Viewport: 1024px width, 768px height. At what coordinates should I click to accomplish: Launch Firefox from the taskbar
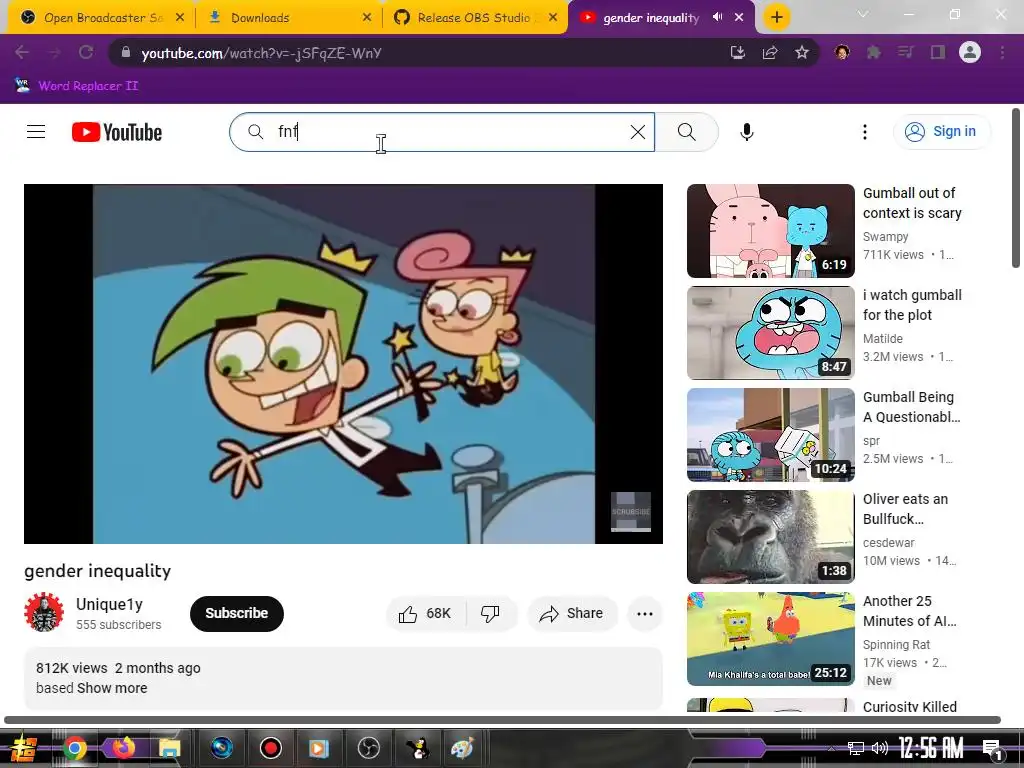[x=123, y=748]
